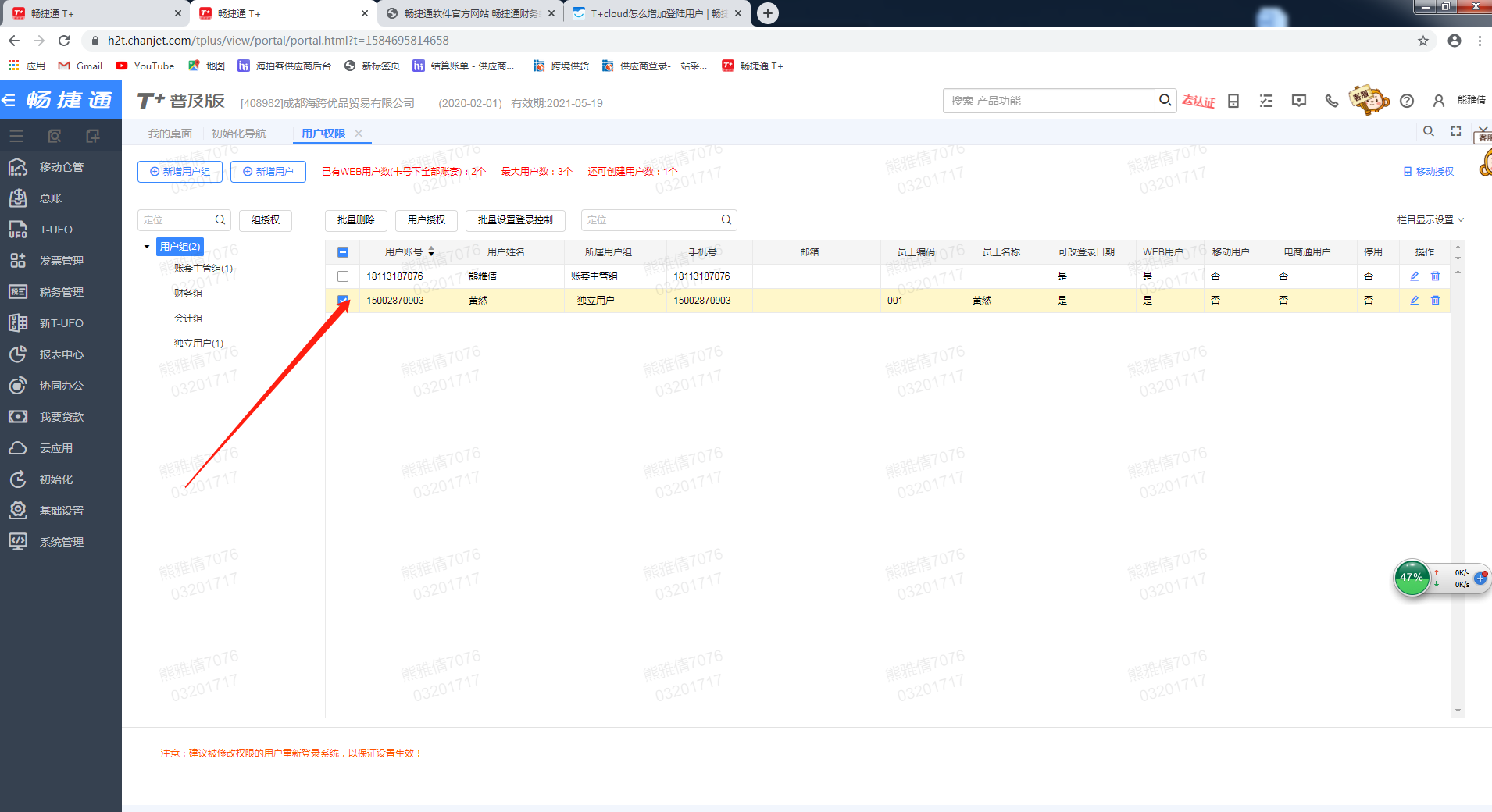
Task: Click 用户授权 button
Action: coord(427,220)
